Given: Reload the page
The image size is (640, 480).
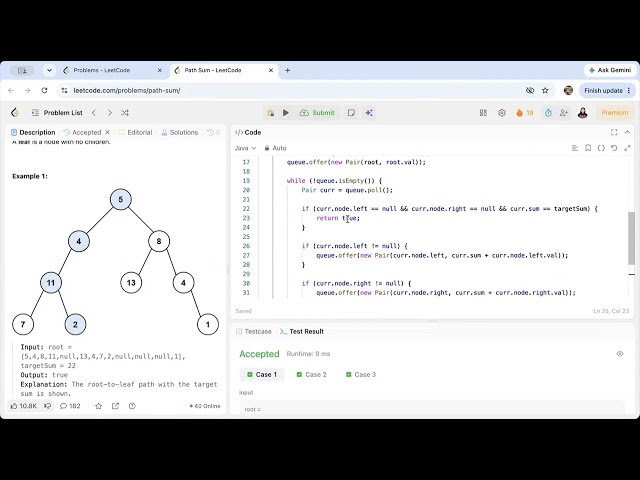Looking at the screenshot, I should [44, 90].
